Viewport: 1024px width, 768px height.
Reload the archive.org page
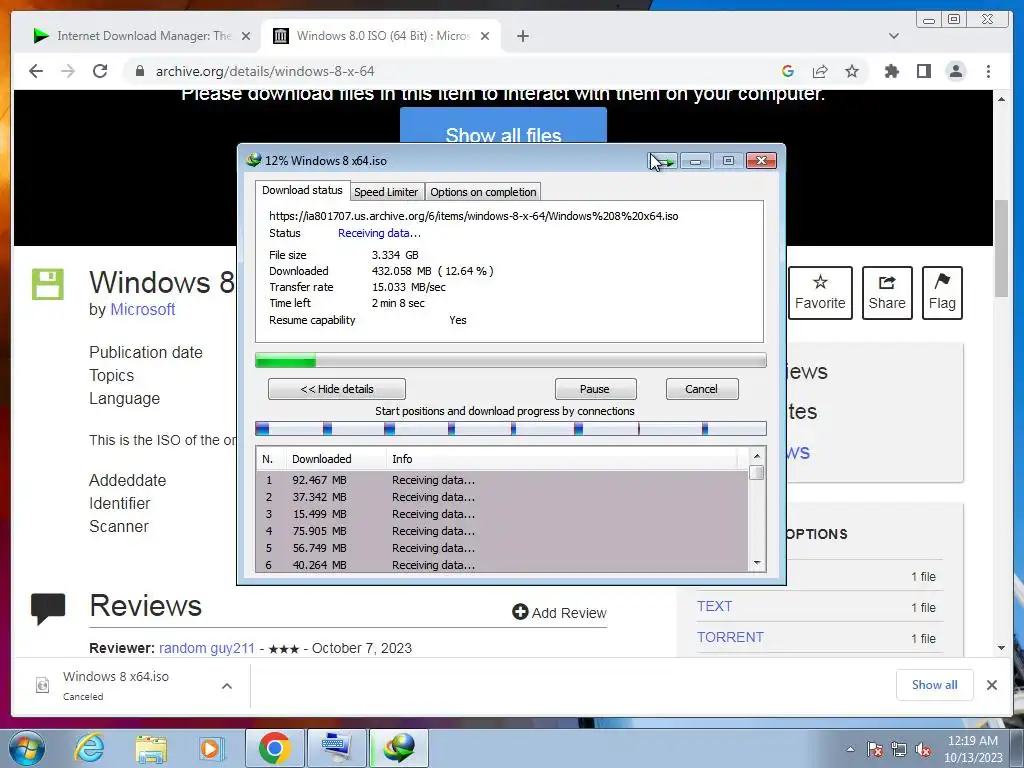click(x=100, y=71)
